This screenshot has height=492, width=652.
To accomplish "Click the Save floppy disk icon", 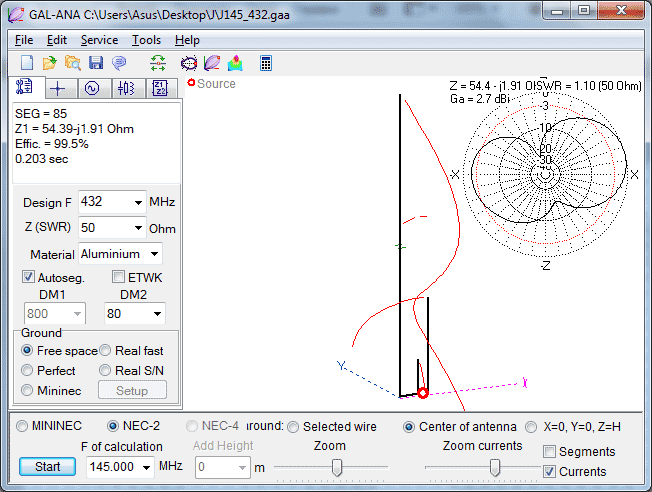I will tap(96, 63).
